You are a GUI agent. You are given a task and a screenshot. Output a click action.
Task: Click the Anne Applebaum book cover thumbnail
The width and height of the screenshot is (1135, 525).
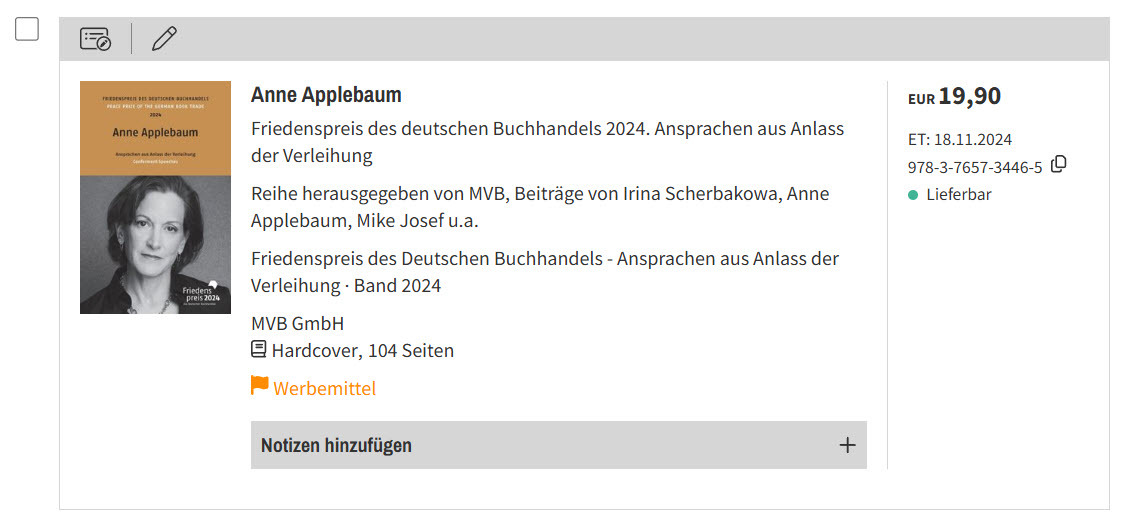pyautogui.click(x=156, y=197)
